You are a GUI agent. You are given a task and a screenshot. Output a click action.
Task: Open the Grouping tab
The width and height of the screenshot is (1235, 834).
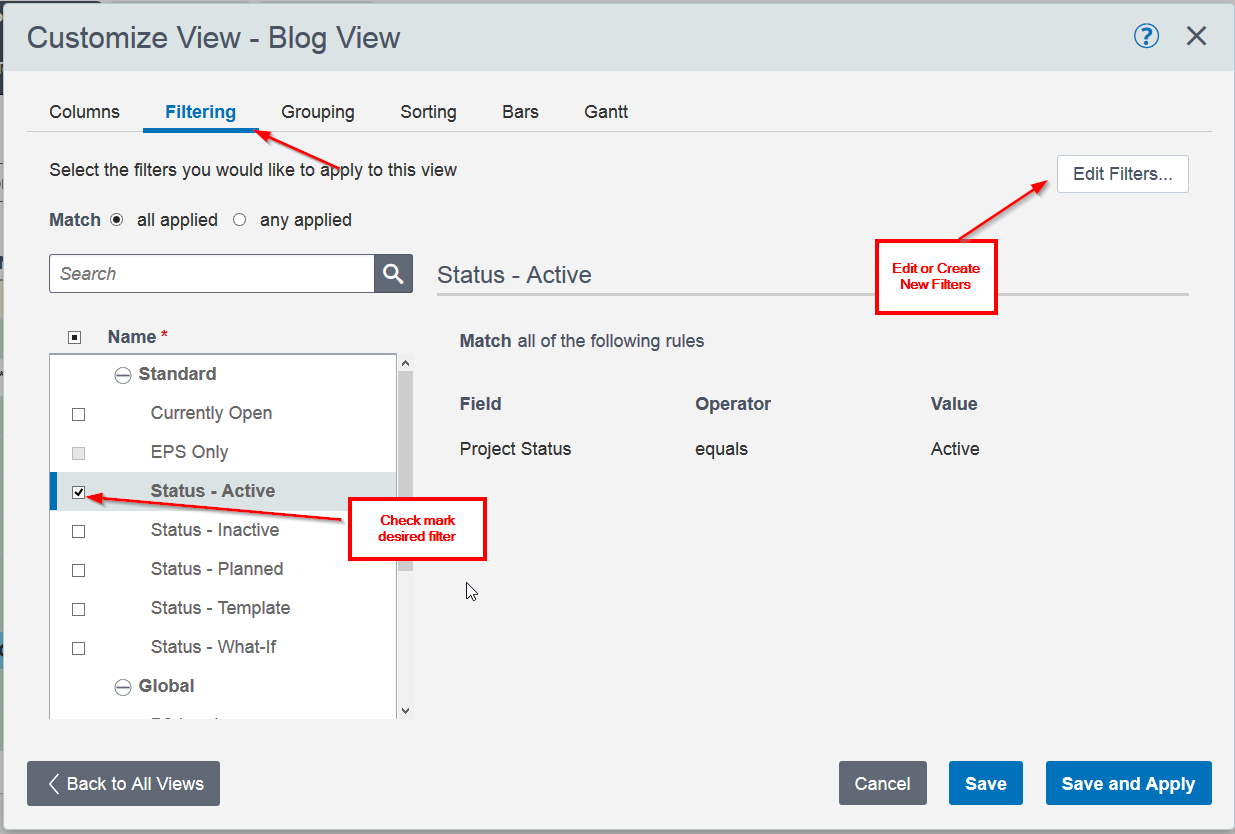click(x=317, y=112)
